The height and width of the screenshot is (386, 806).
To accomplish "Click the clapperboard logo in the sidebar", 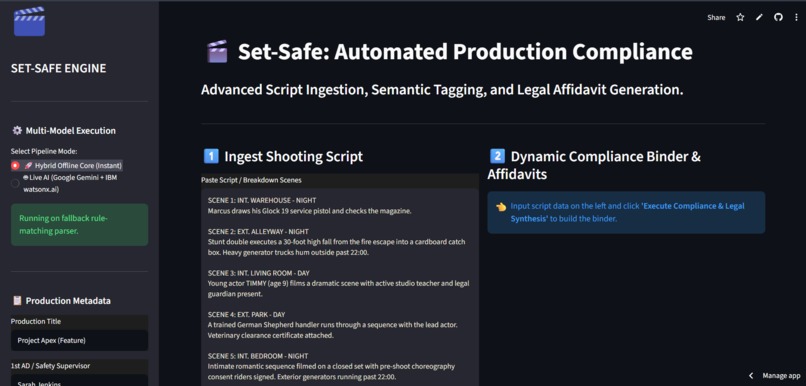I will click(x=29, y=21).
